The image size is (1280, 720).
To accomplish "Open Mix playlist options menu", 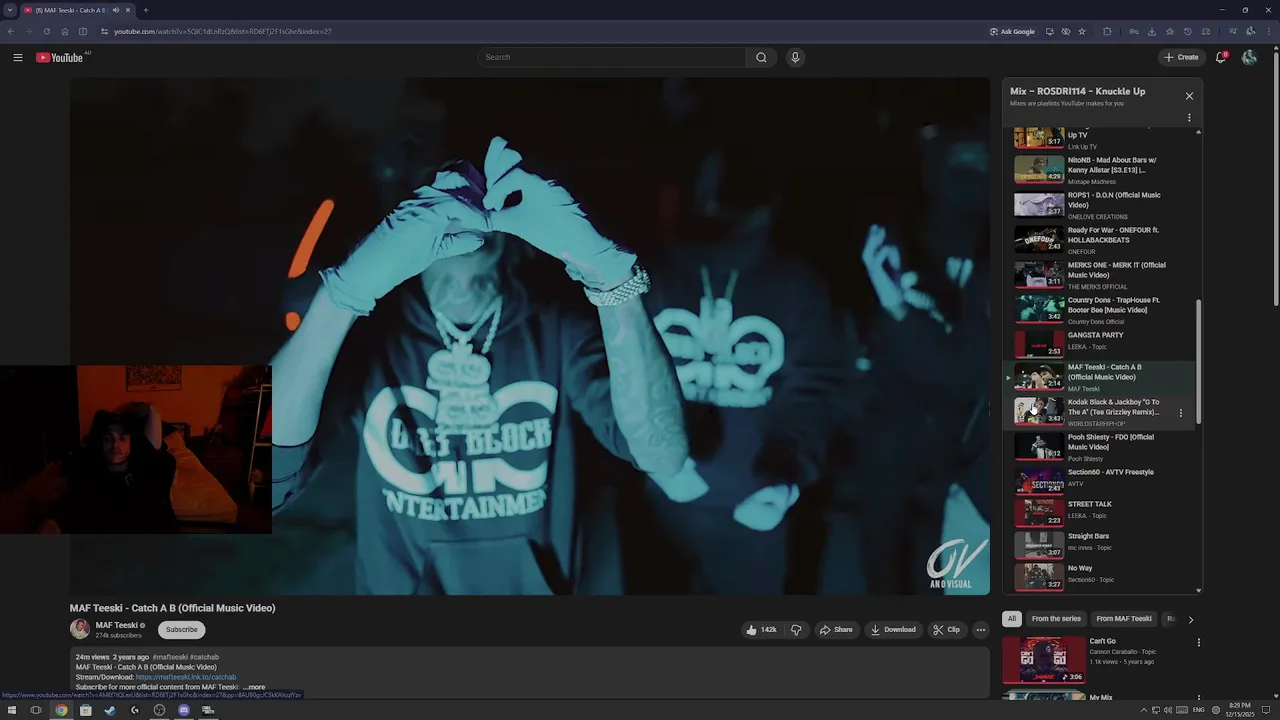I will [x=1189, y=118].
